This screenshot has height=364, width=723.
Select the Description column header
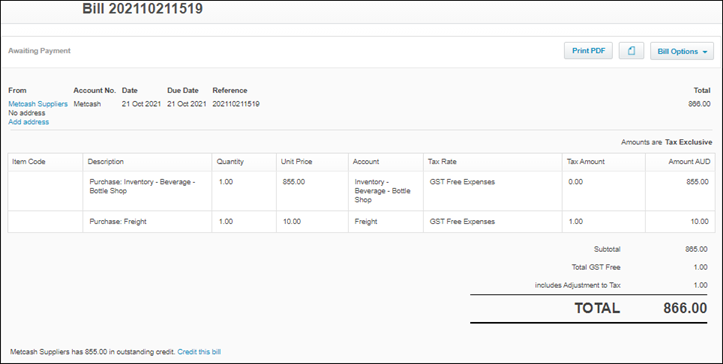click(x=147, y=162)
